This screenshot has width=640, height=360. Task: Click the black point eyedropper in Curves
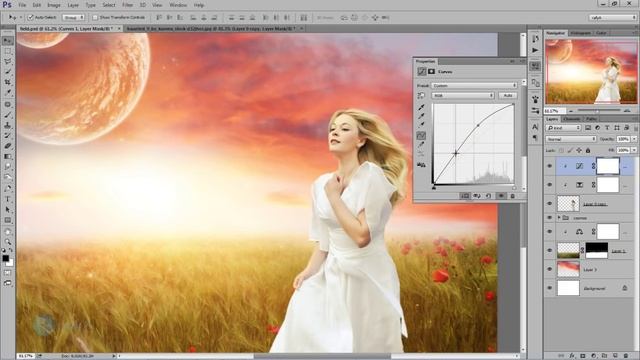421,107
